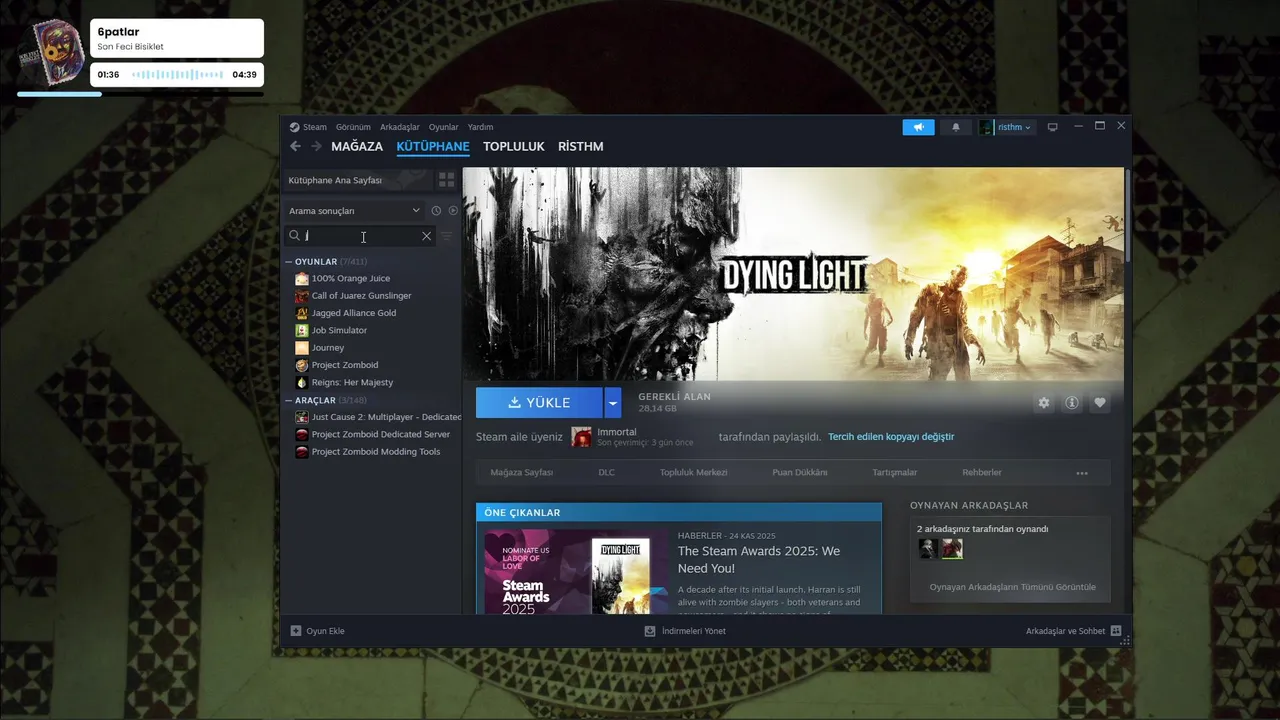Go forward with the right arrow
Screen dimensions: 1280x720
pos(316,146)
